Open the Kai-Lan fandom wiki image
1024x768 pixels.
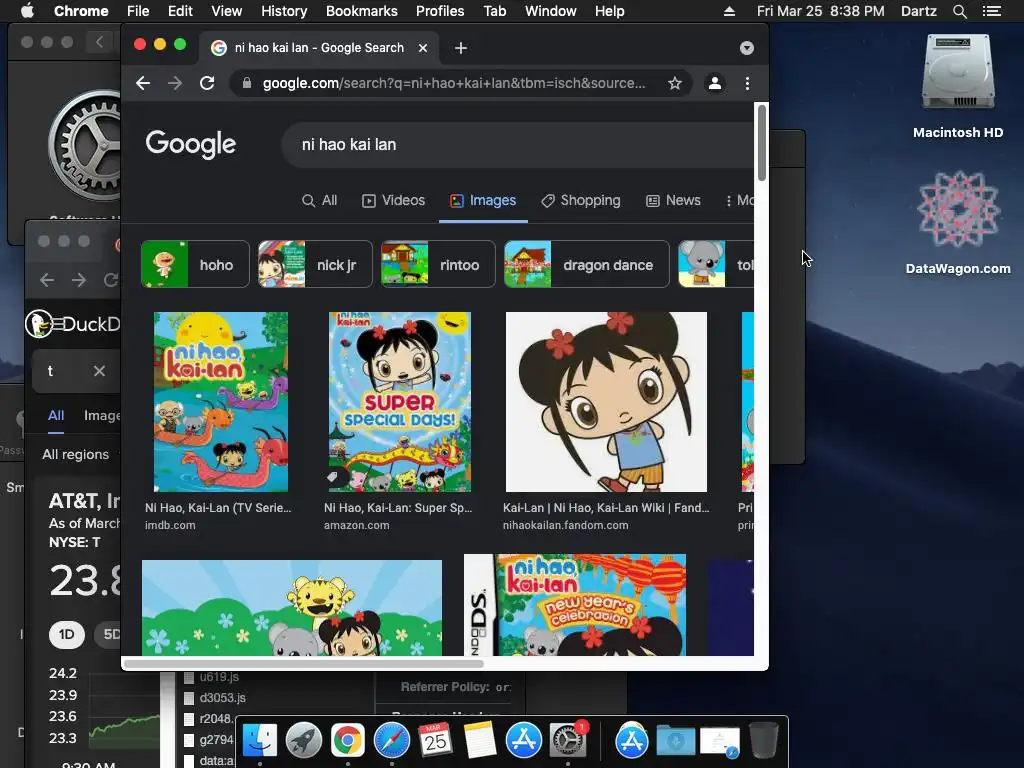606,402
